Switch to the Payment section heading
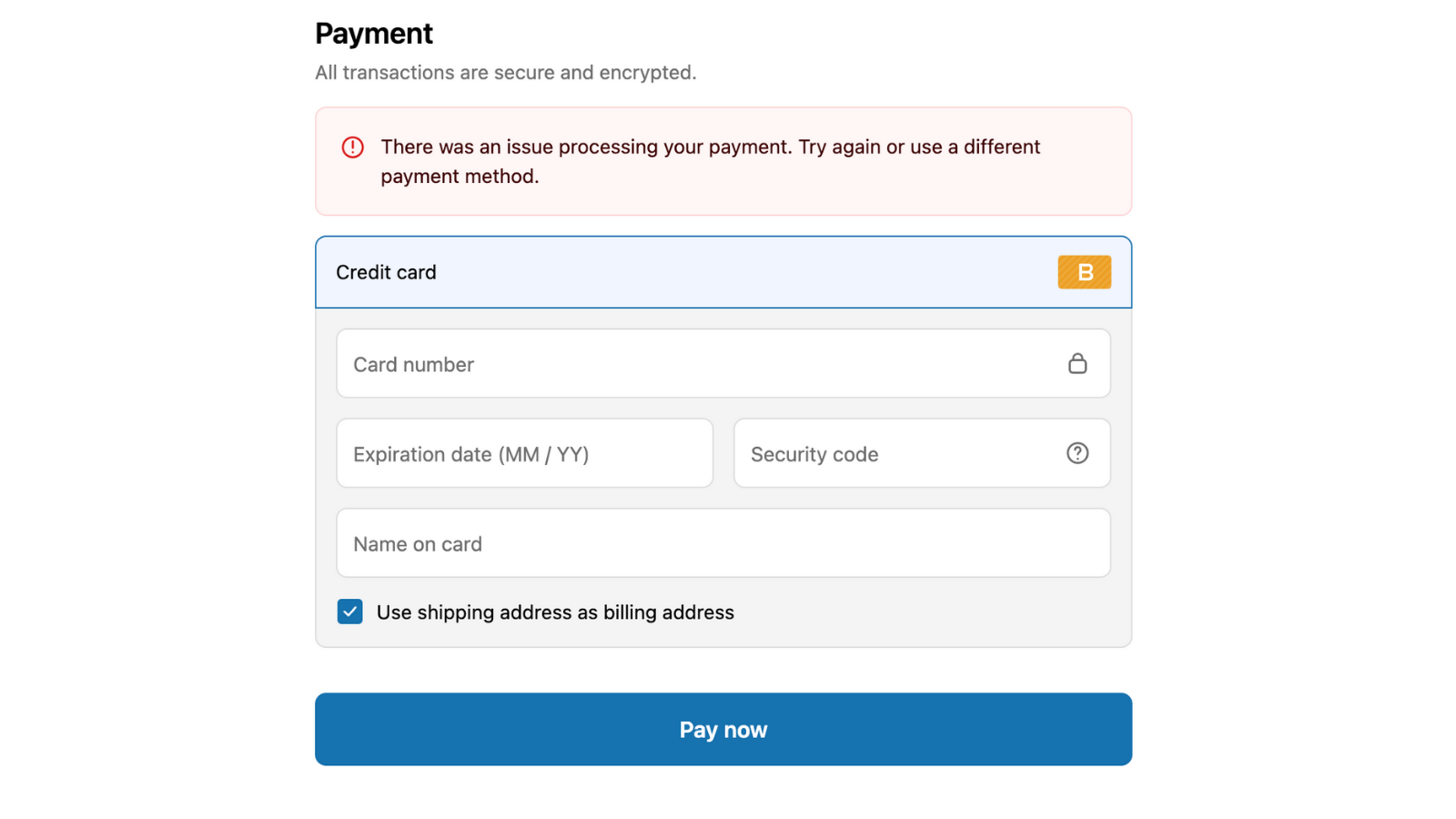The width and height of the screenshot is (1456, 819). pos(373,33)
